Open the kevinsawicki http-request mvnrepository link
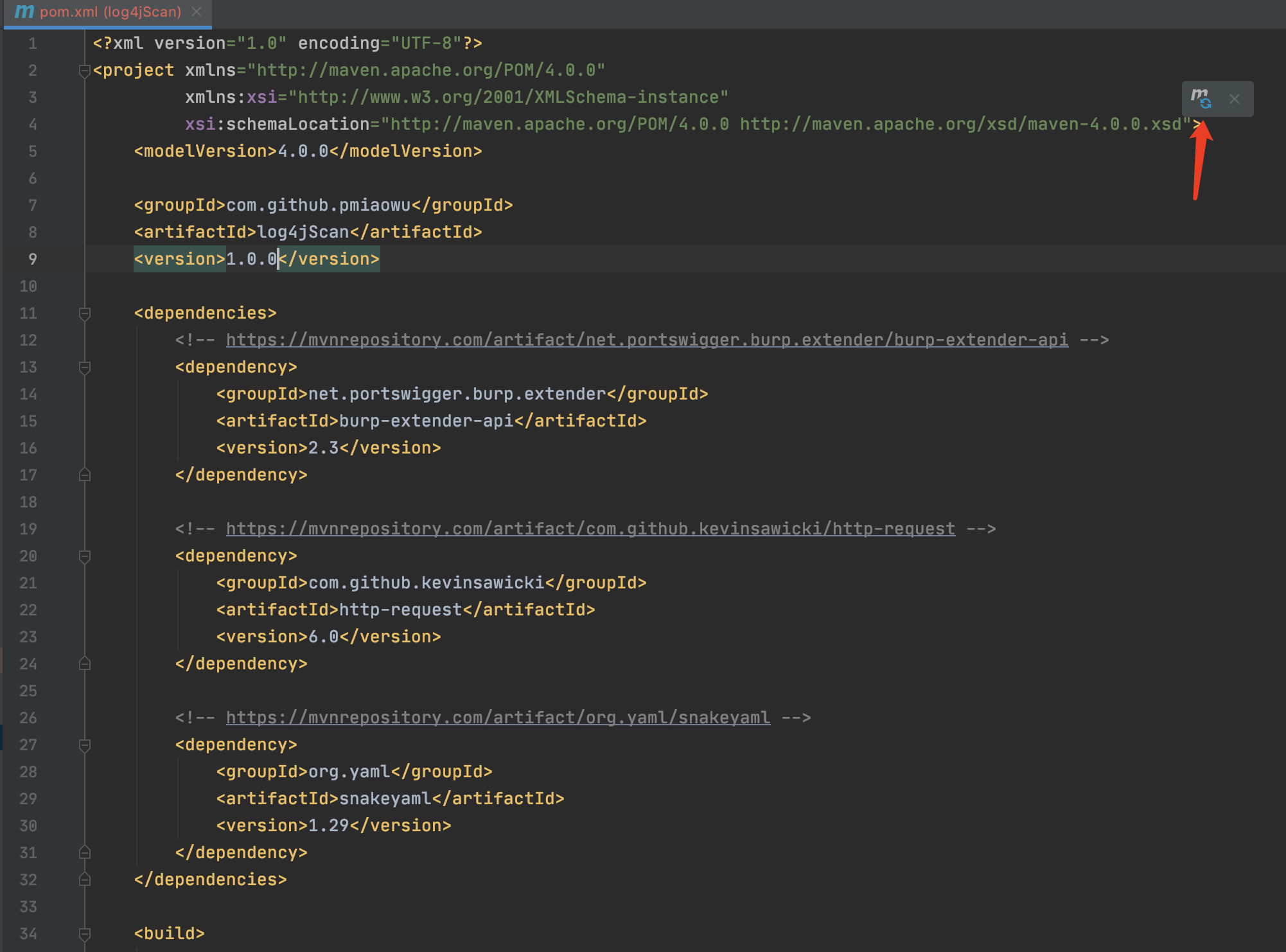This screenshot has width=1286, height=952. [x=590, y=529]
